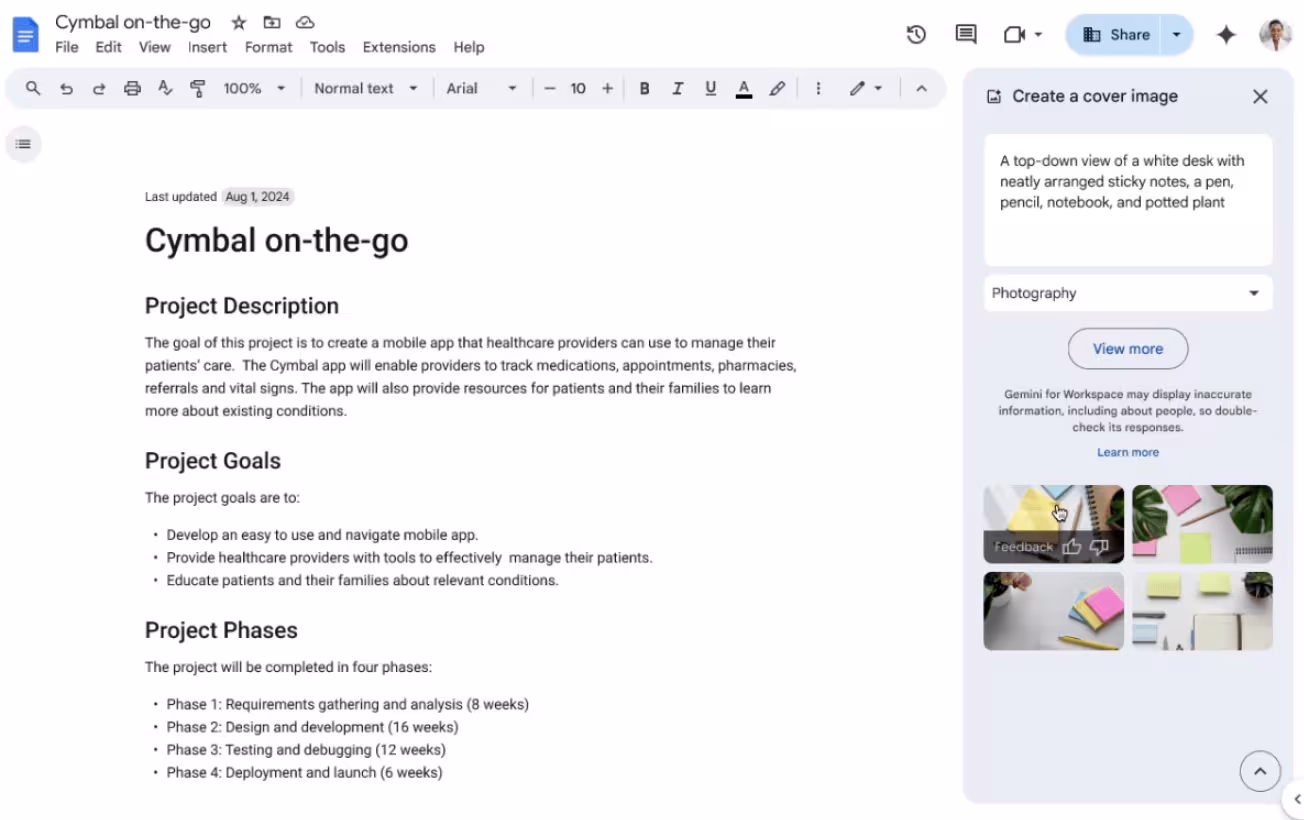Open the Extensions menu
This screenshot has height=820, width=1304.
tap(398, 47)
